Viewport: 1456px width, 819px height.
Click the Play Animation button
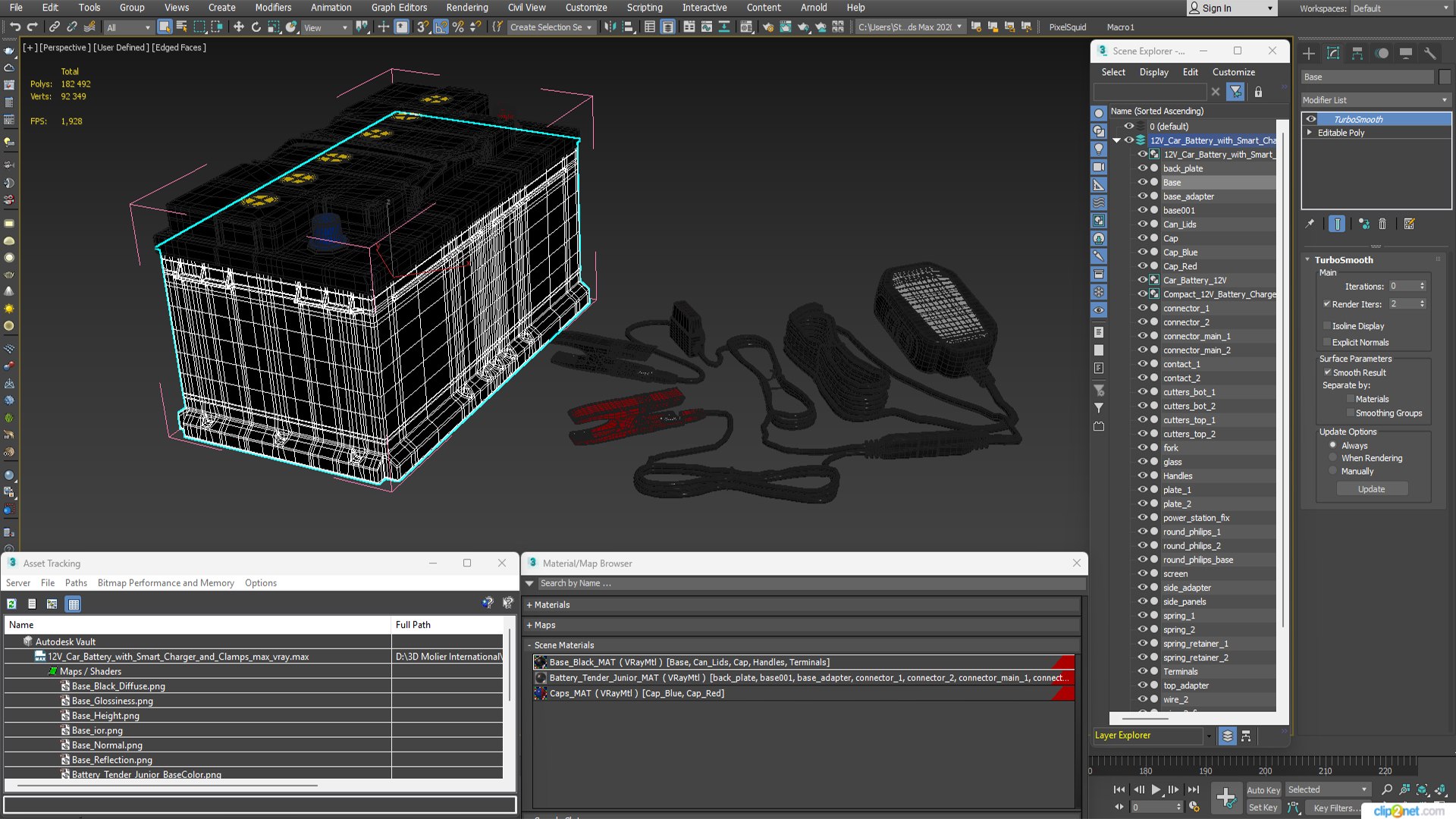click(x=1156, y=789)
